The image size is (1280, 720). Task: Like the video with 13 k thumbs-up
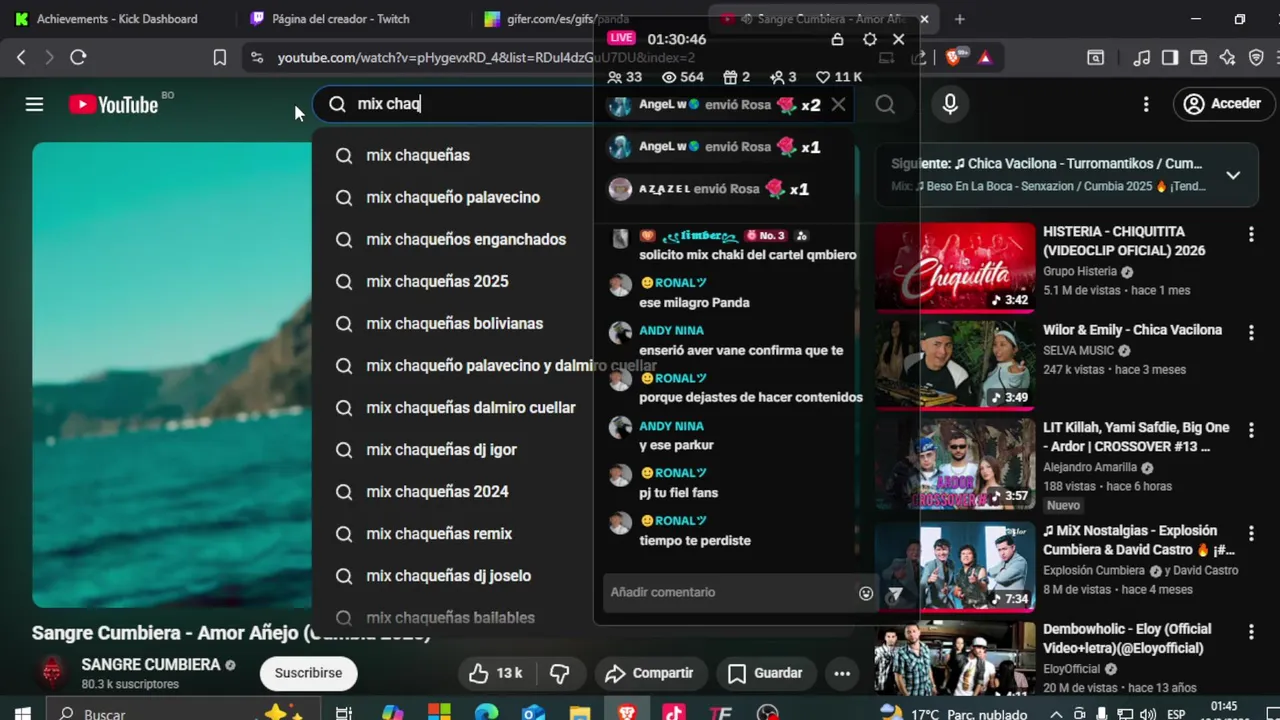point(496,673)
